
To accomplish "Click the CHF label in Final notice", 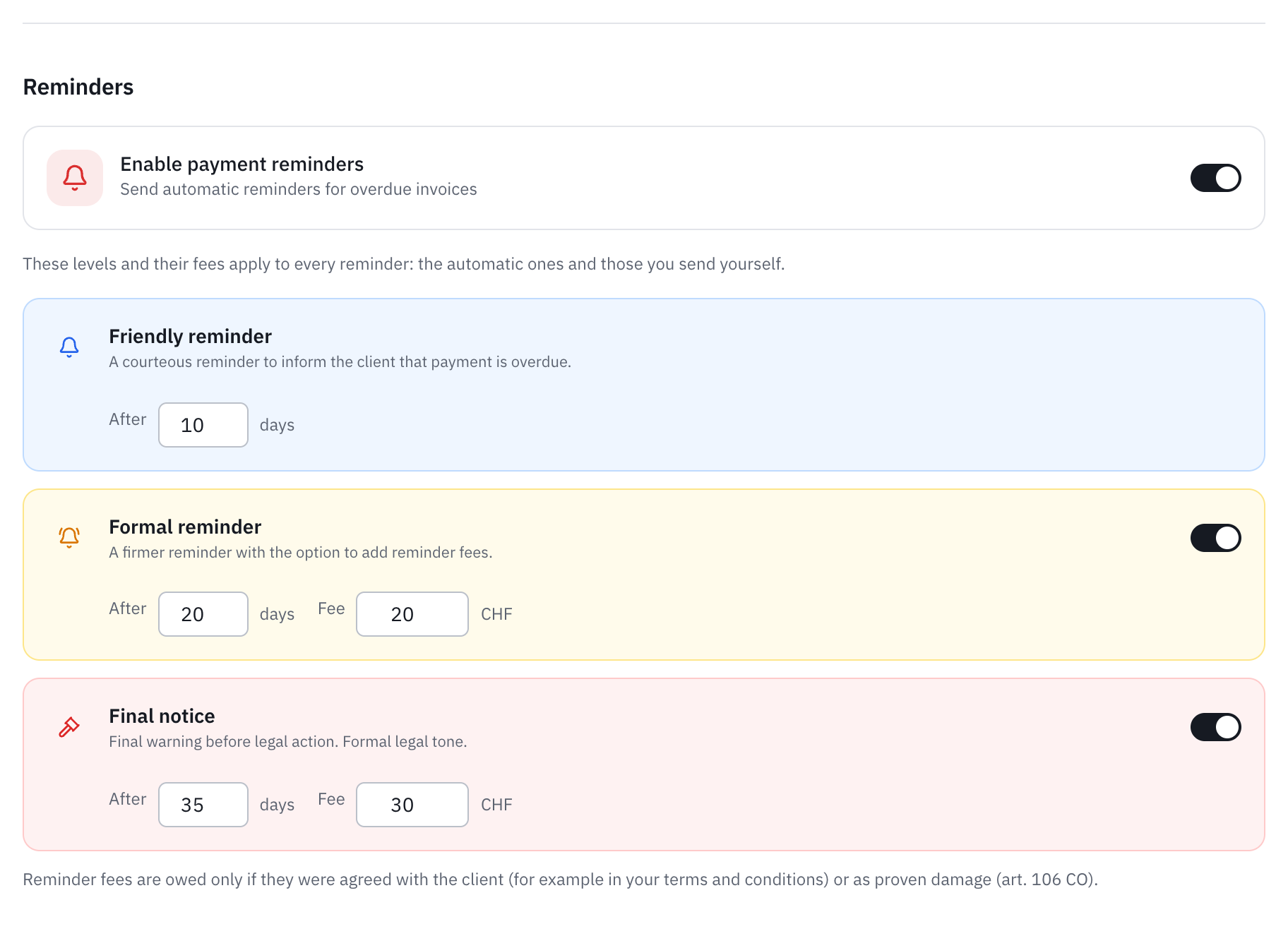I will [497, 805].
